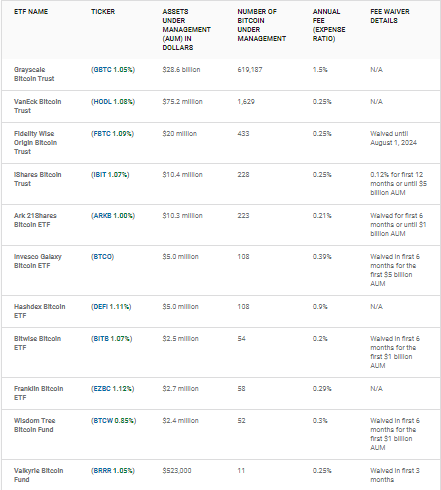Screen dimensions: 441x490
Task: Select the BTCW ticker link
Action: [114, 421]
